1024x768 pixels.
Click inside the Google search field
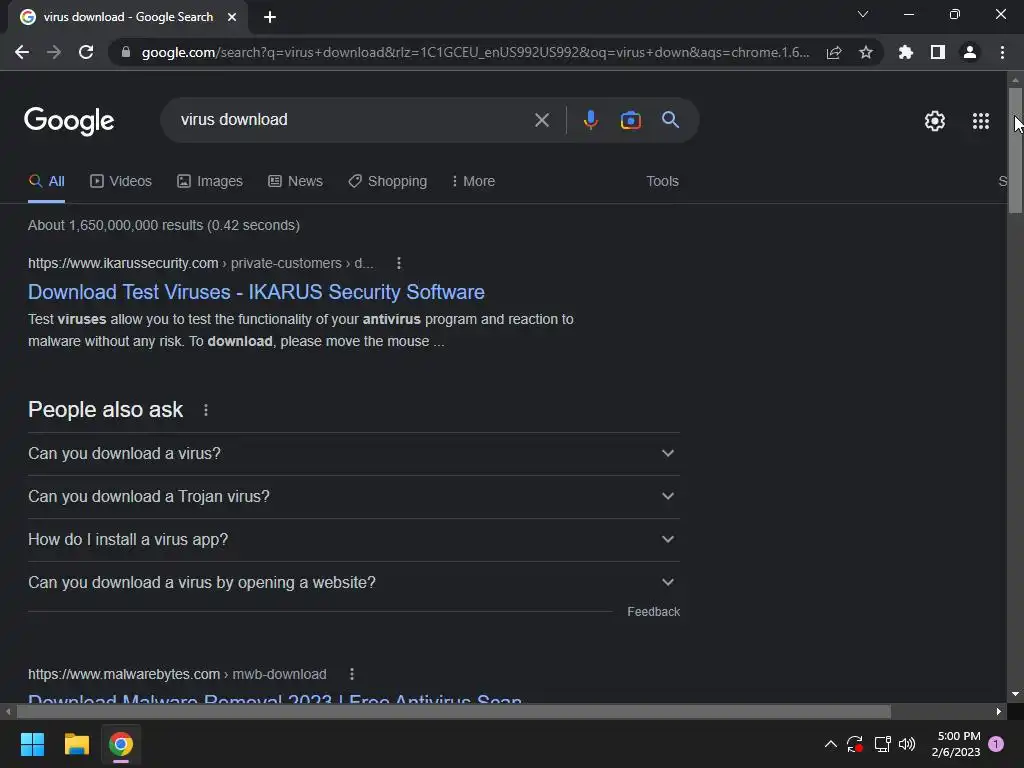point(353,120)
